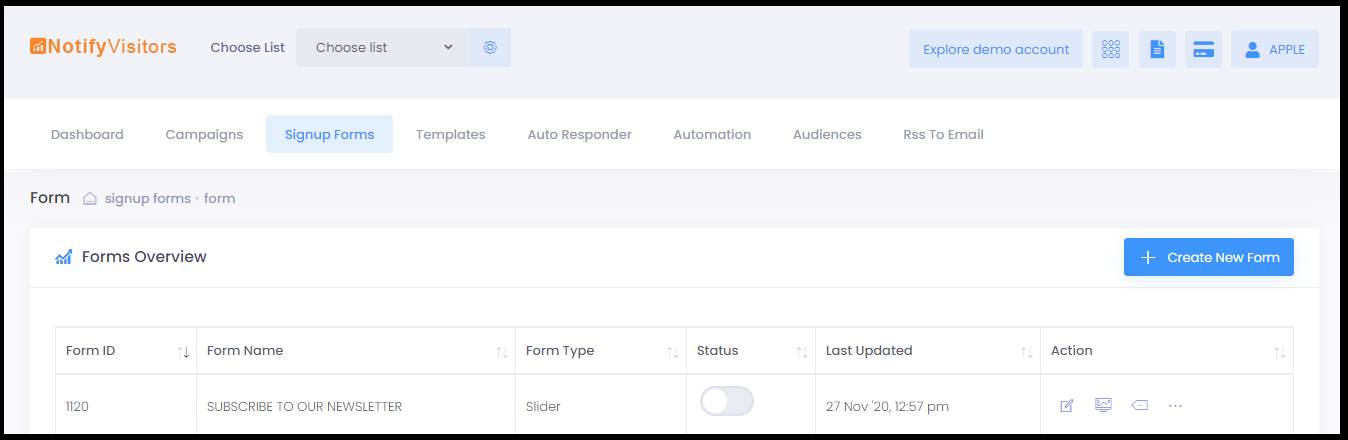Go to the Audiences tab

coord(827,134)
